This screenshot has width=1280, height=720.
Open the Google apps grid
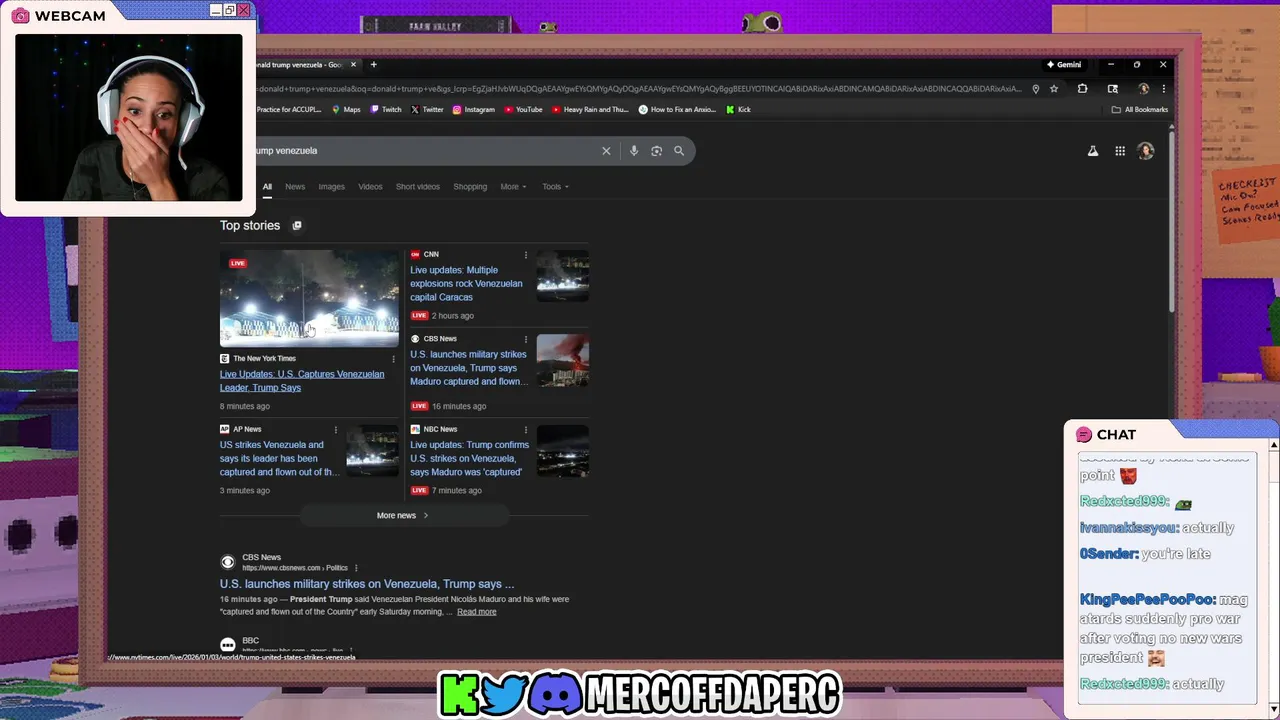(1120, 151)
